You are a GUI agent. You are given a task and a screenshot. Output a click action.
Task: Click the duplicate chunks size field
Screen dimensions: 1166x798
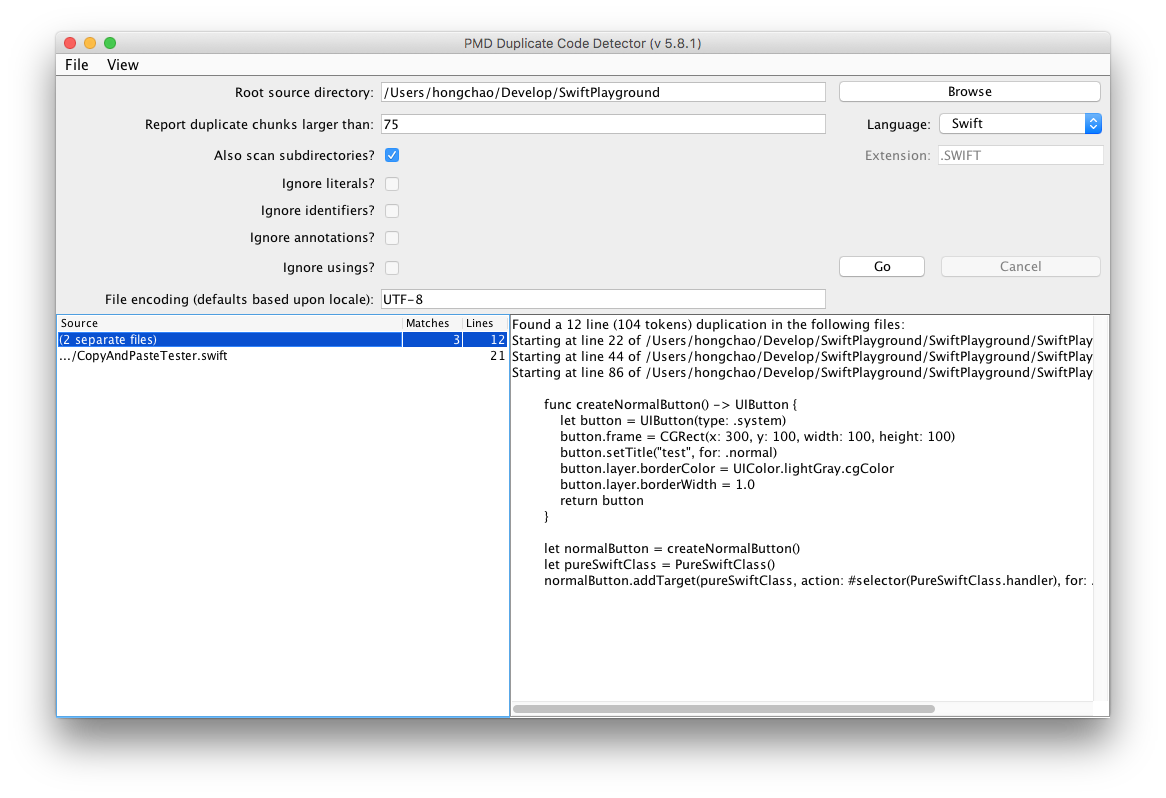pyautogui.click(x=603, y=124)
